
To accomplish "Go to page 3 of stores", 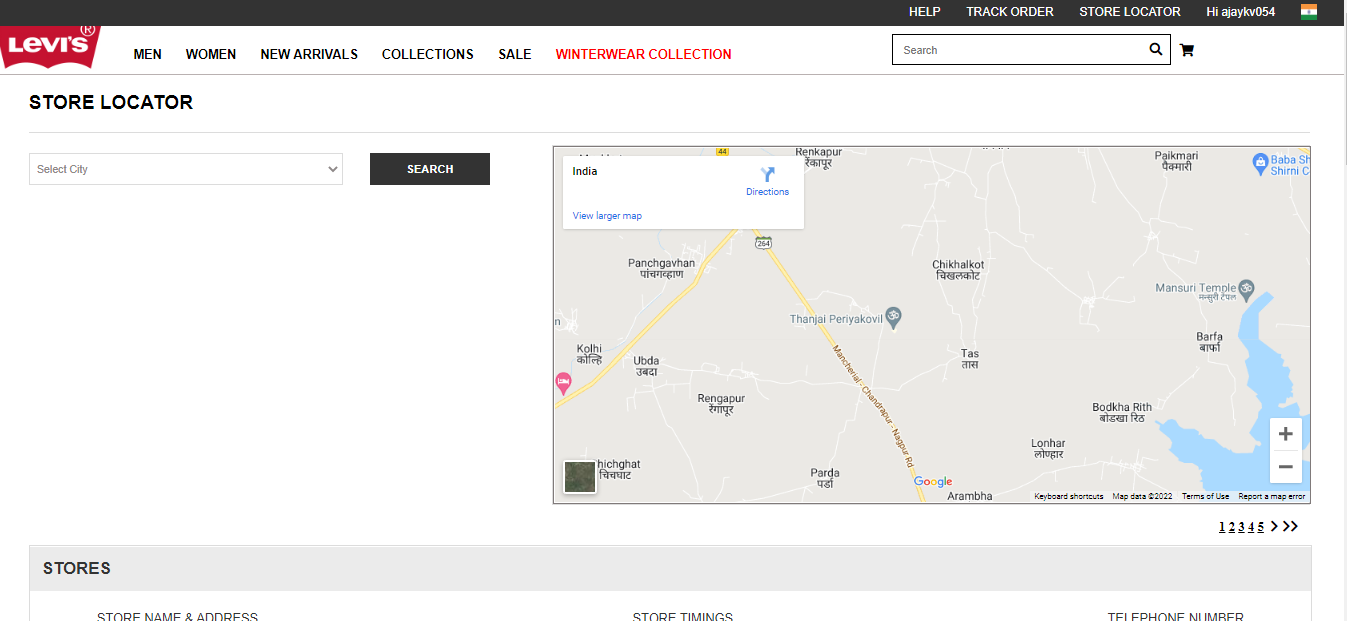I will (1242, 527).
